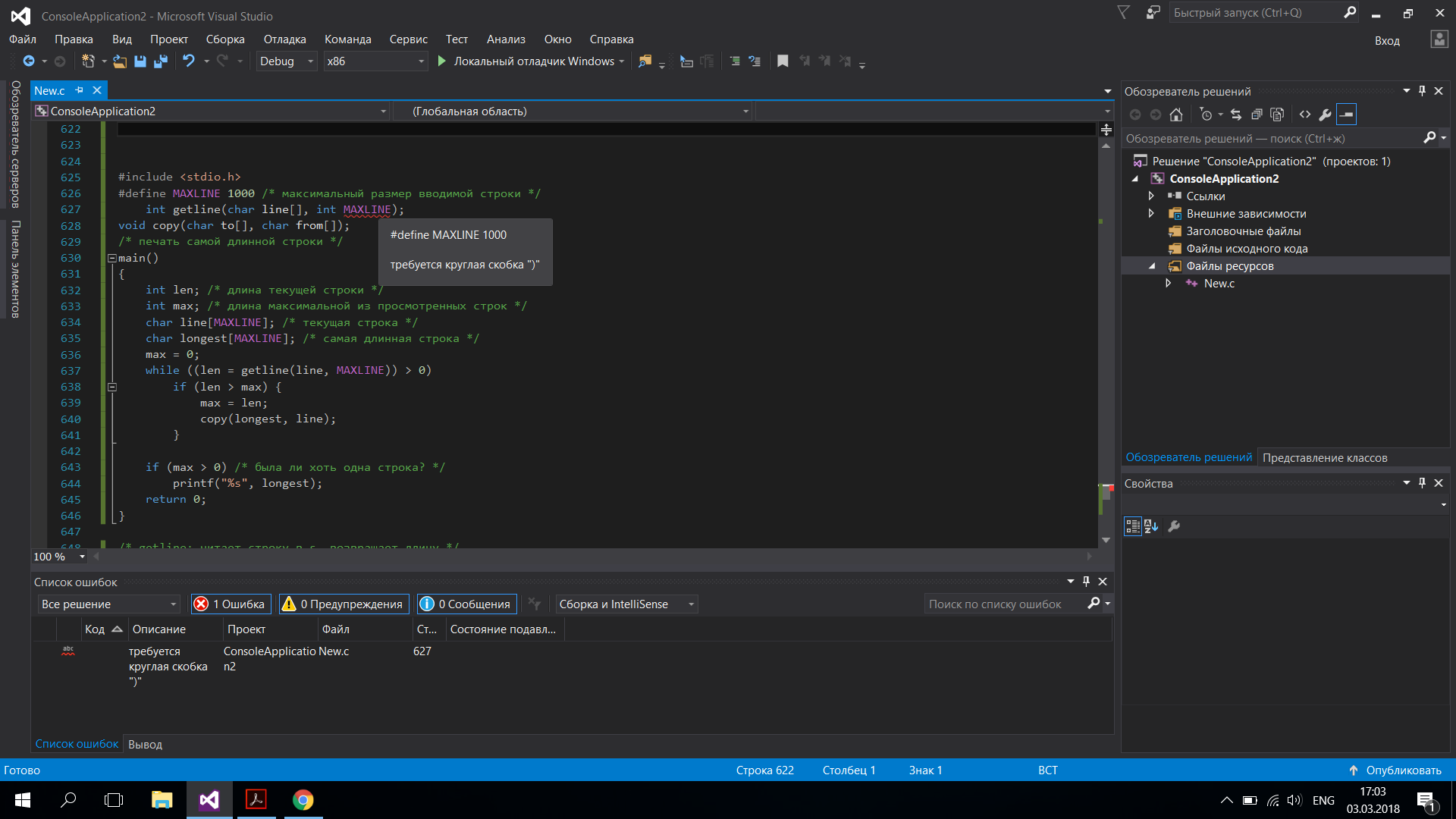Click the editor vertical scrollbar track
Image resolution: width=1456 pixels, height=819 pixels.
click(x=1106, y=341)
